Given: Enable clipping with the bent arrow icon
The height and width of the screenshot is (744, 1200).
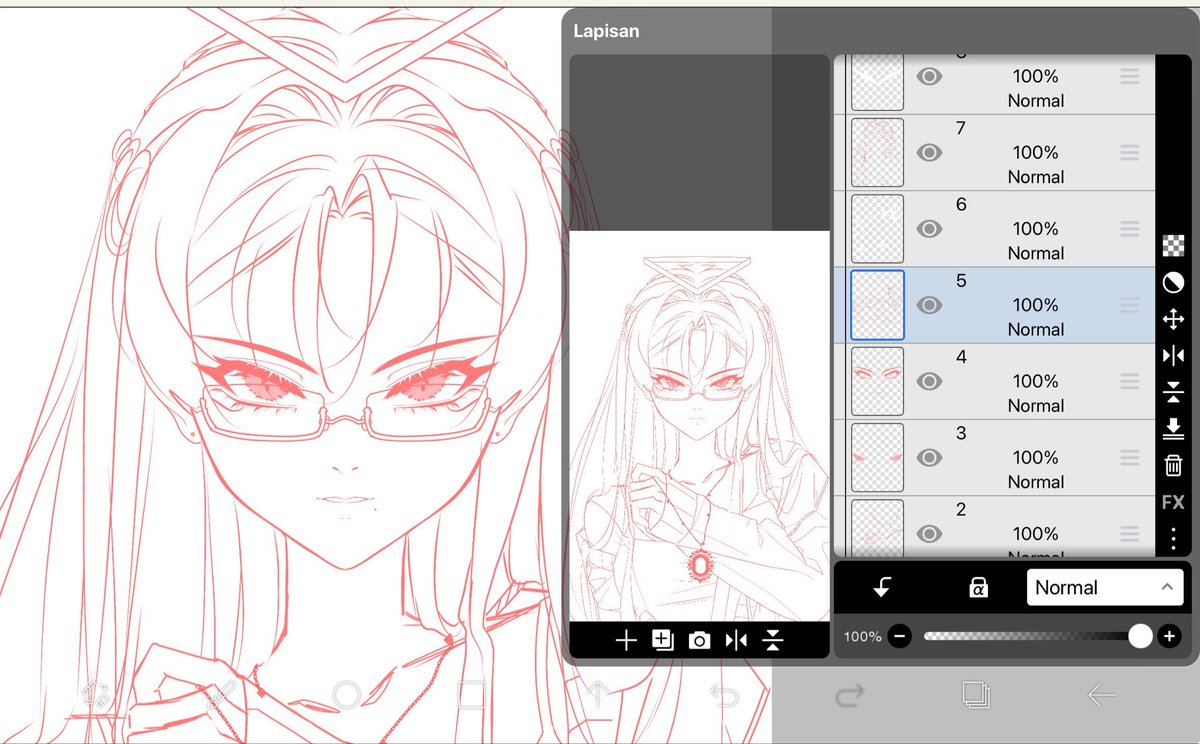Looking at the screenshot, I should click(882, 588).
